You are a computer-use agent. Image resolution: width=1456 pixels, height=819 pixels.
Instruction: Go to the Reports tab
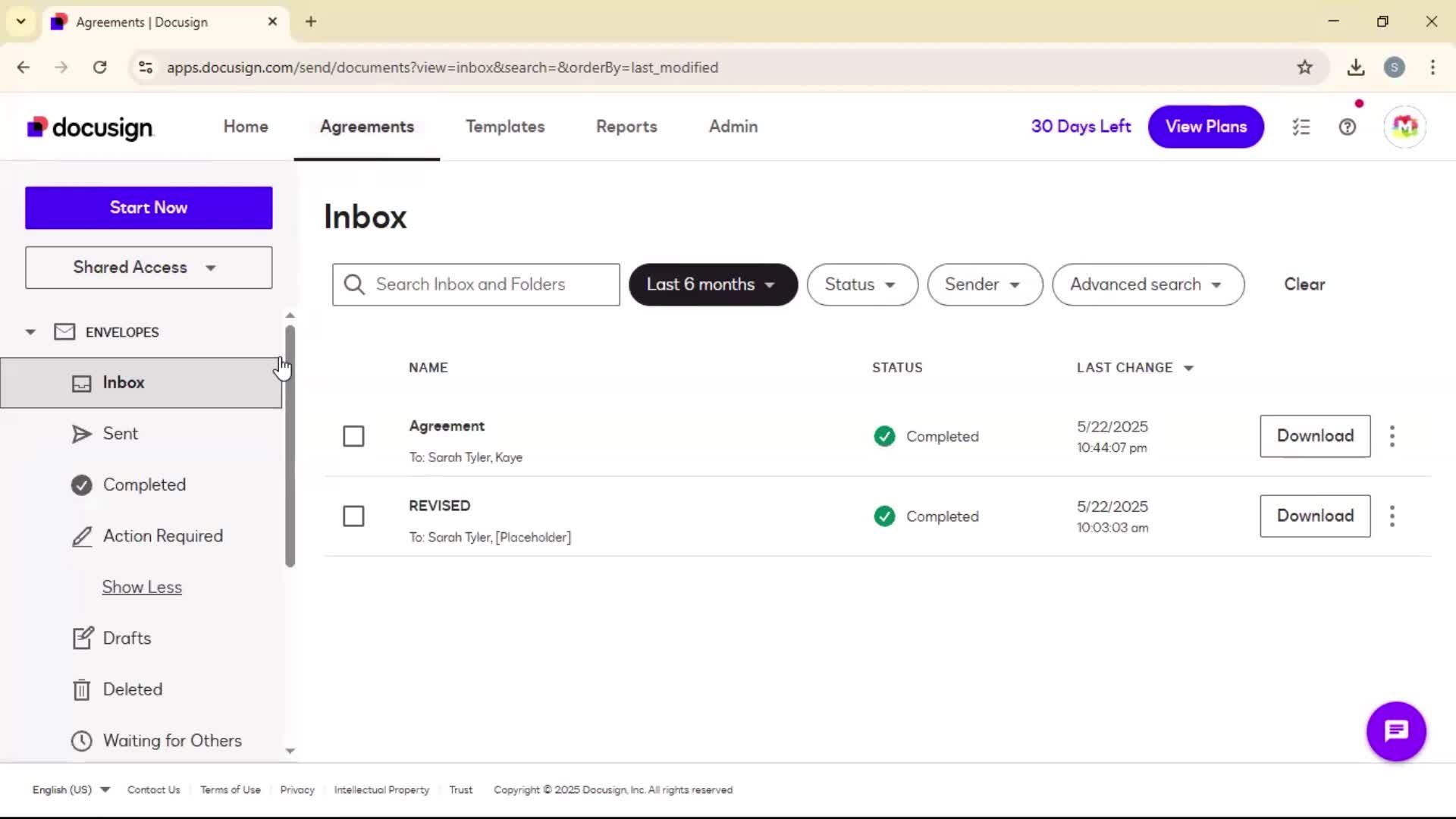pos(626,127)
